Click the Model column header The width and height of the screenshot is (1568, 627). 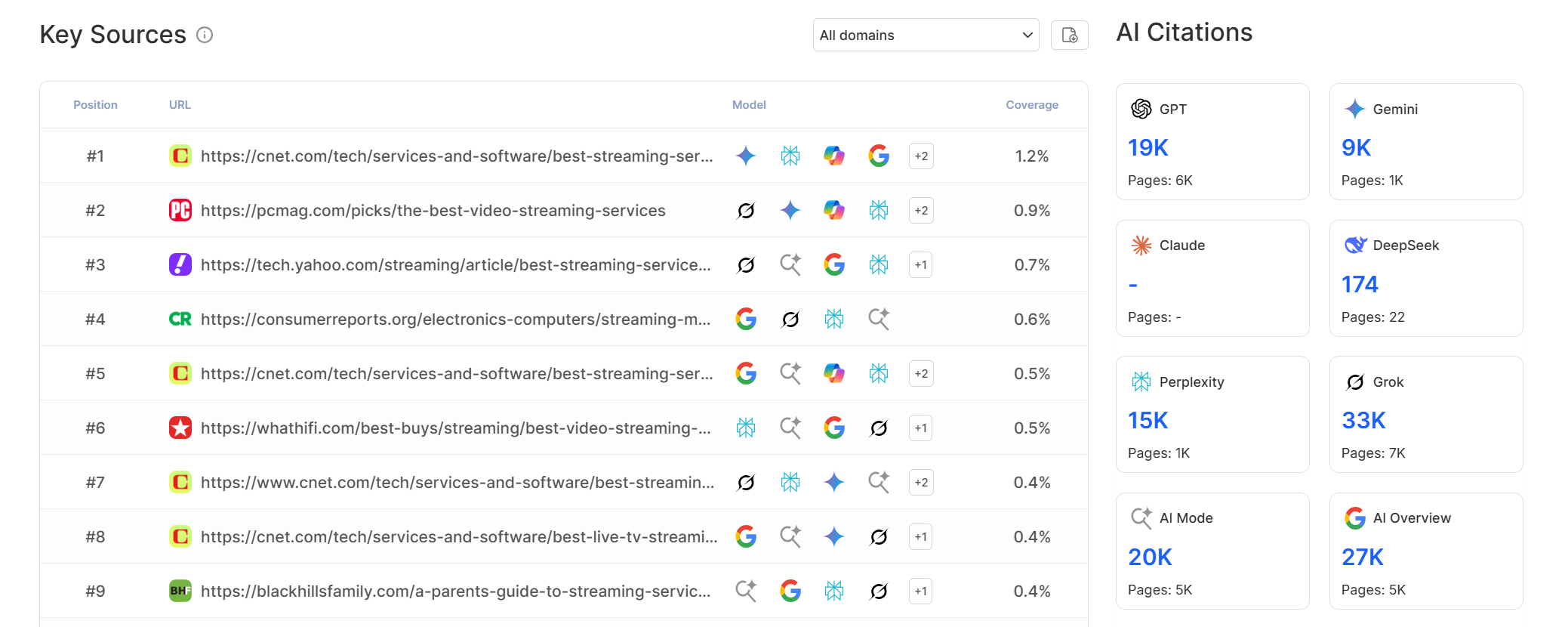coord(749,105)
